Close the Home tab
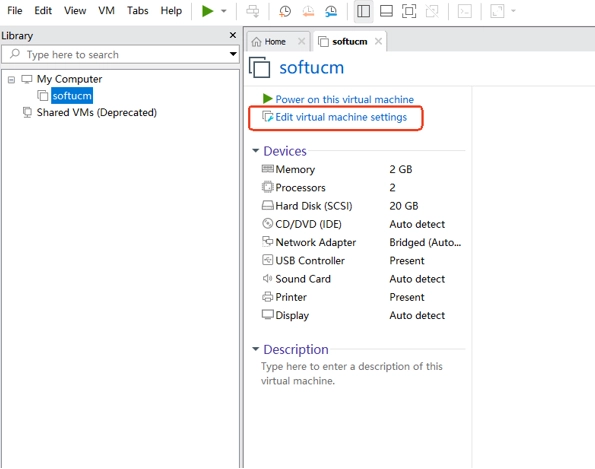This screenshot has width=595, height=469. (301, 41)
